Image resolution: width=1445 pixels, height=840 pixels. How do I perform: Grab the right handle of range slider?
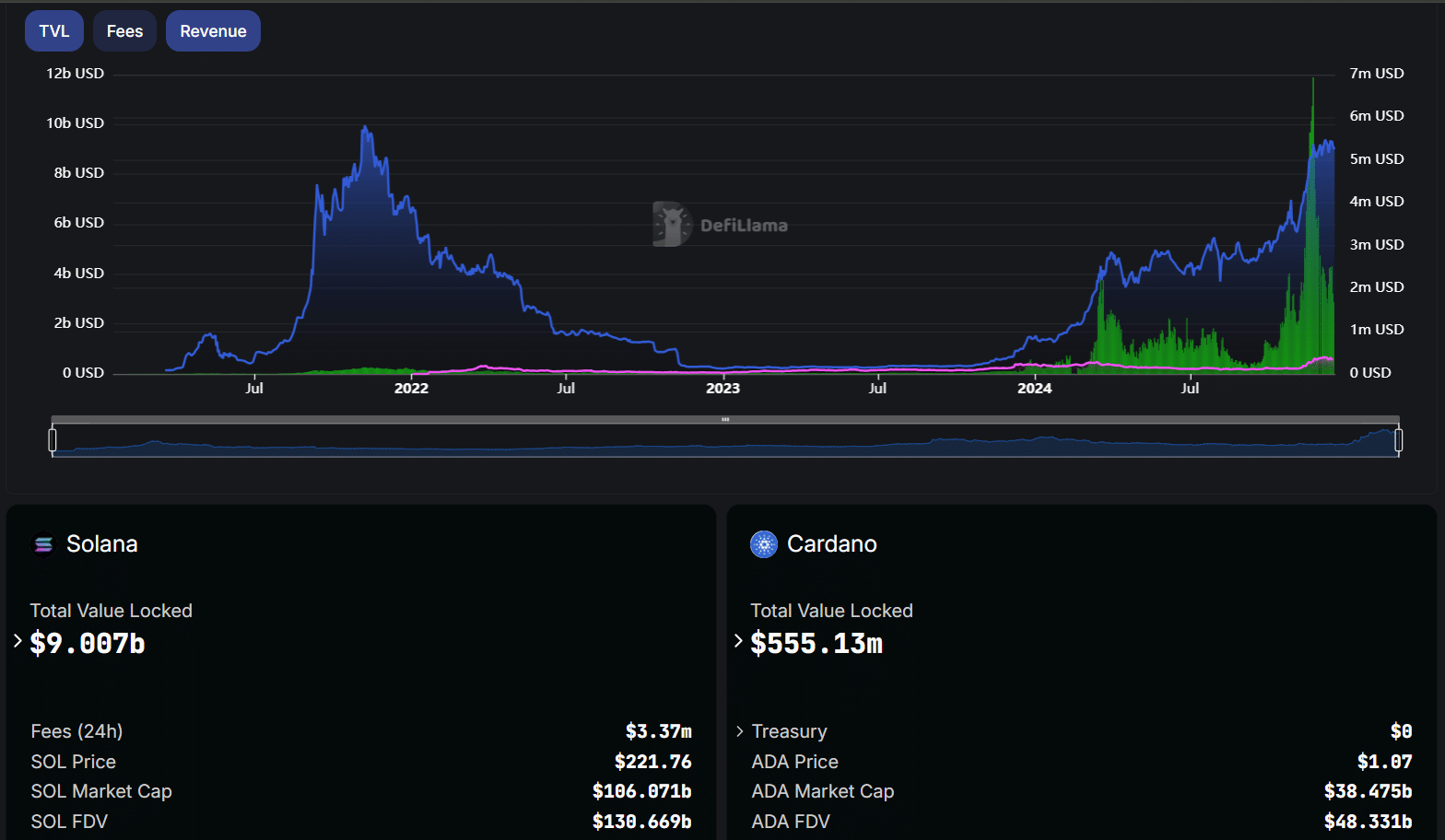click(x=1399, y=440)
